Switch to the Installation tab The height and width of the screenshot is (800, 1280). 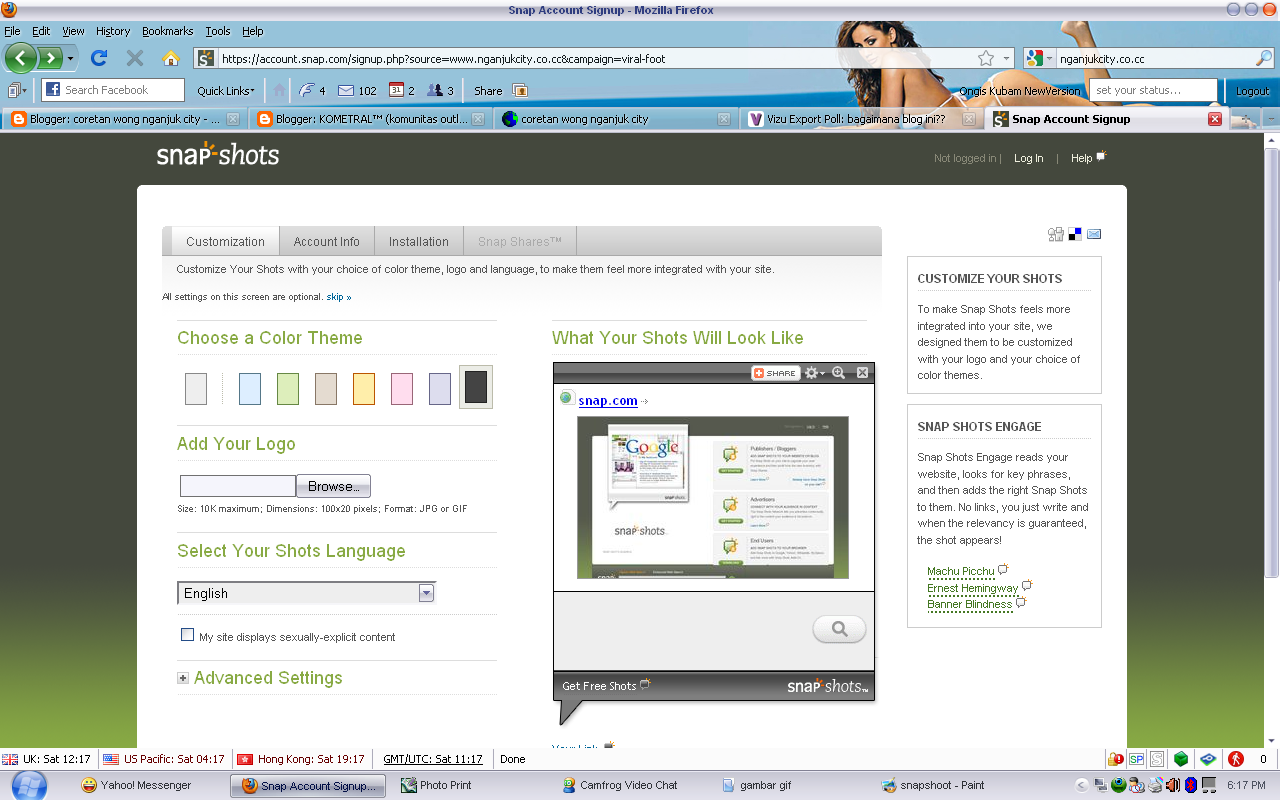418,241
